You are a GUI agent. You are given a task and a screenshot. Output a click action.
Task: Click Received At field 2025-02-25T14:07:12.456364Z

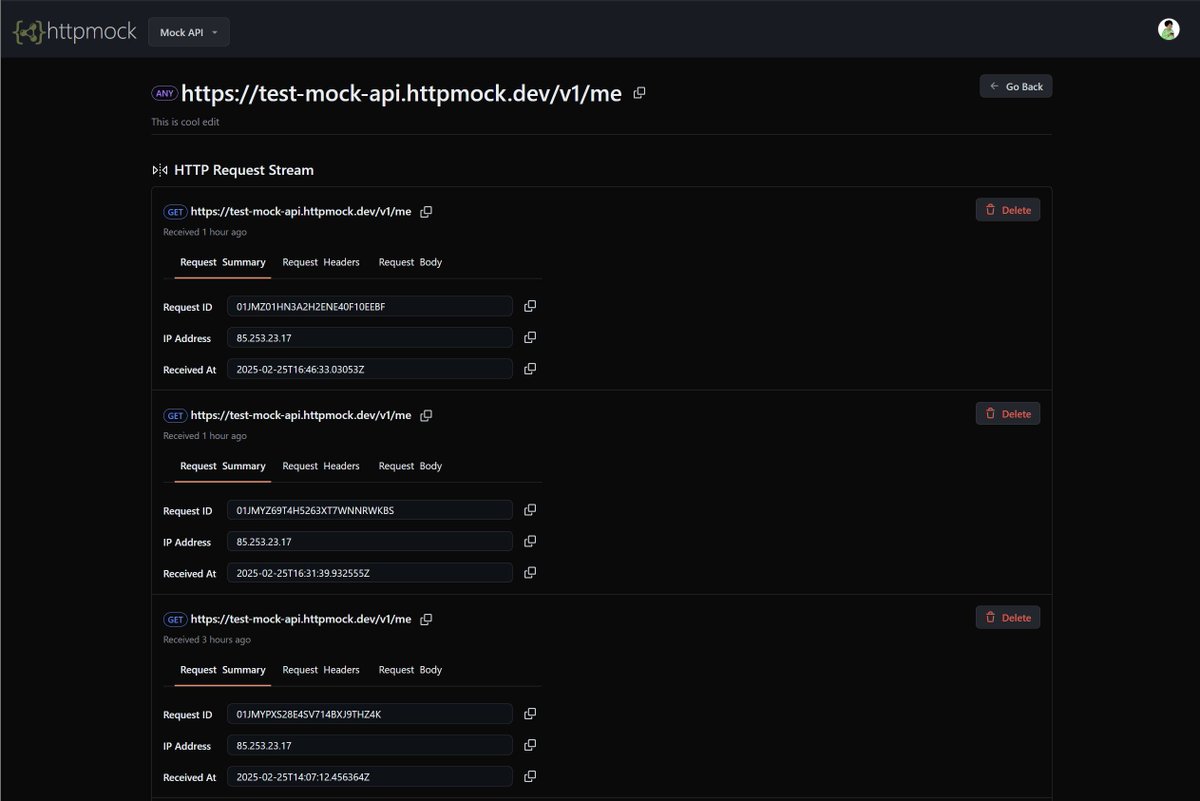370,777
